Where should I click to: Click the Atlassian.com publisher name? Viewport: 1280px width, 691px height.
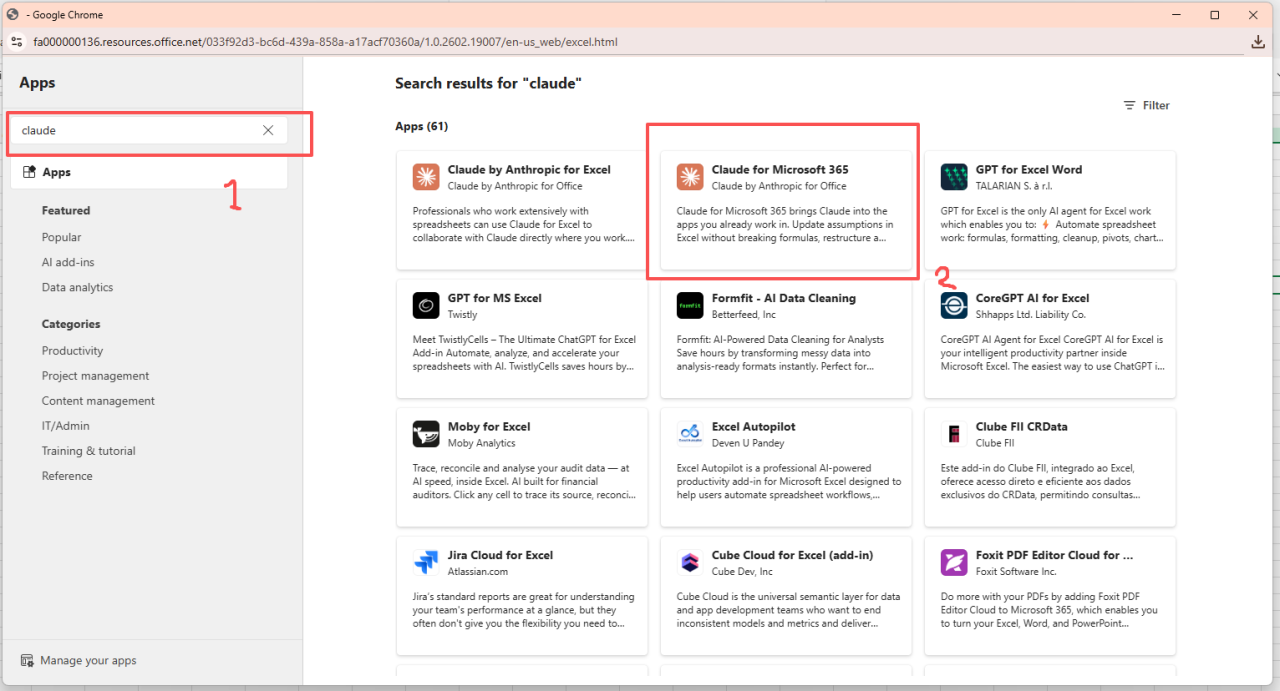pos(478,572)
